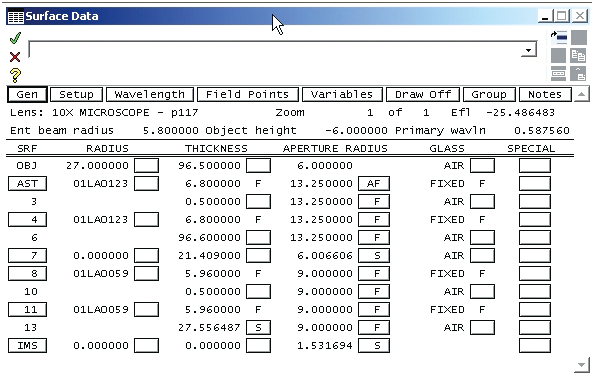Image resolution: width=595 pixels, height=378 pixels.
Task: Select the surface 4 row button
Action: pyautogui.click(x=27, y=220)
